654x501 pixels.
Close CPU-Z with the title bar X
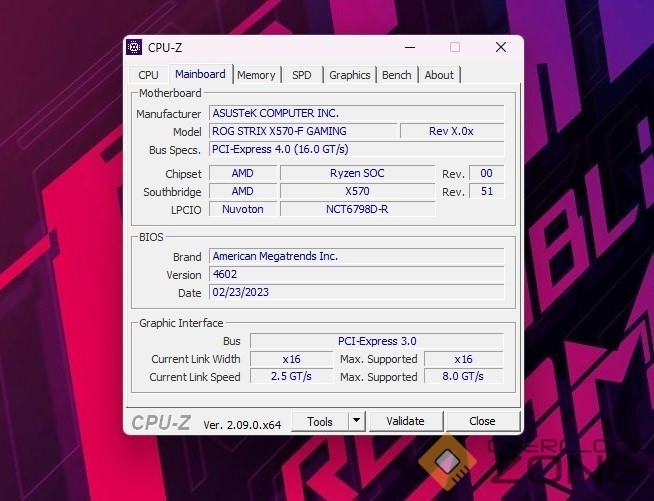[x=501, y=47]
